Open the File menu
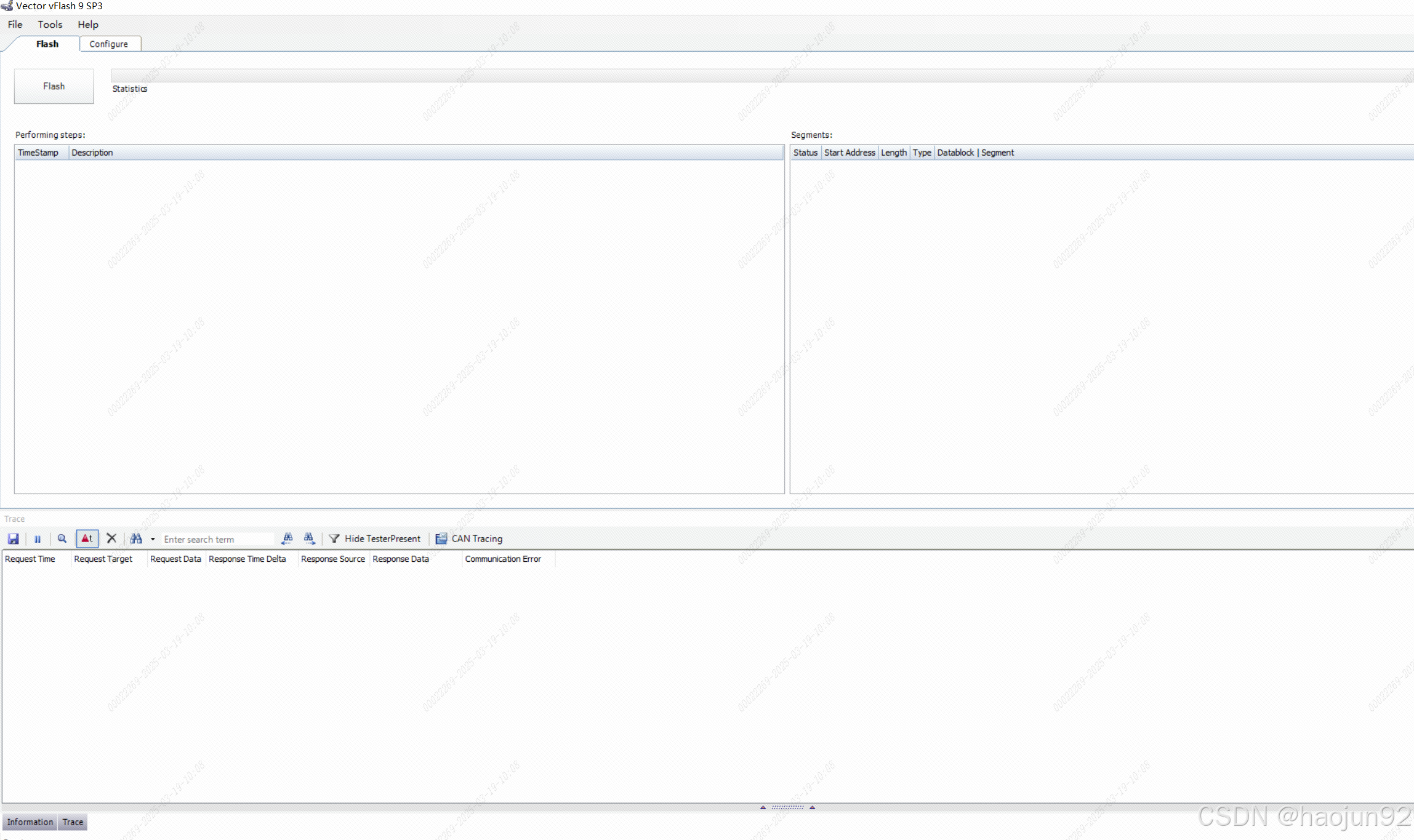This screenshot has height=840, width=1414. pyautogui.click(x=15, y=25)
